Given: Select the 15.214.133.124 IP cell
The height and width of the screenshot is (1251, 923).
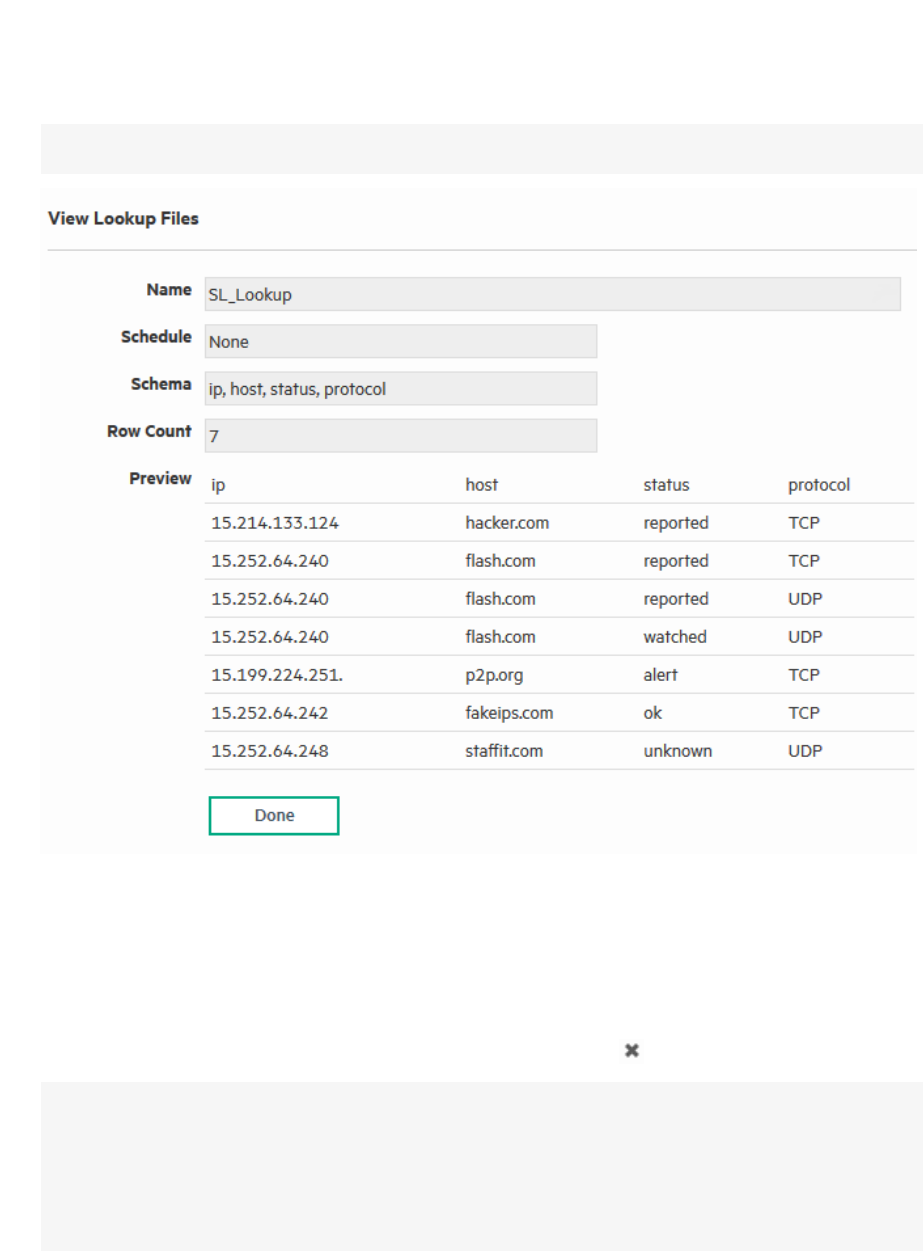Looking at the screenshot, I should (275, 523).
